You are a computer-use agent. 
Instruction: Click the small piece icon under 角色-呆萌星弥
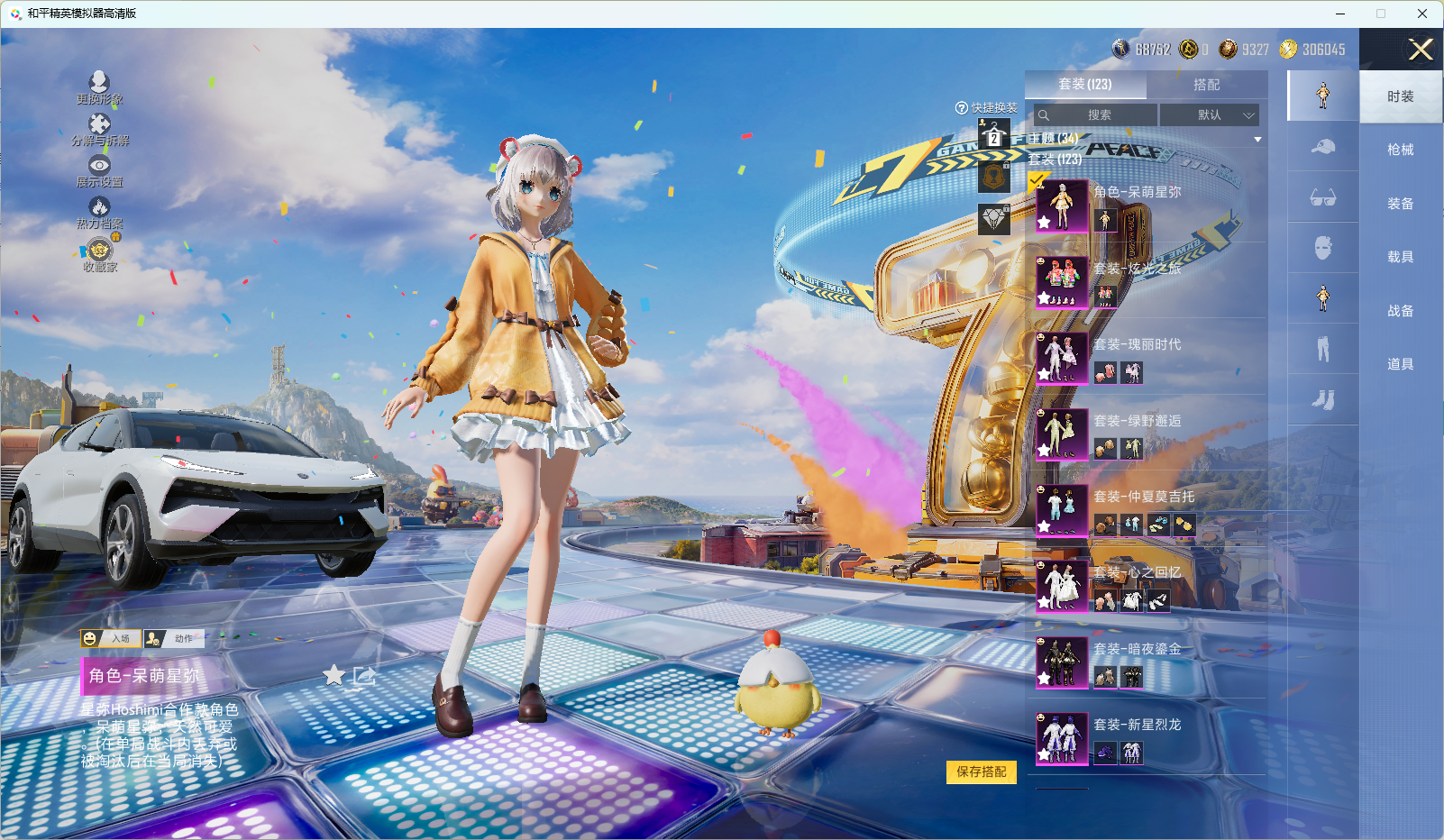(1105, 220)
